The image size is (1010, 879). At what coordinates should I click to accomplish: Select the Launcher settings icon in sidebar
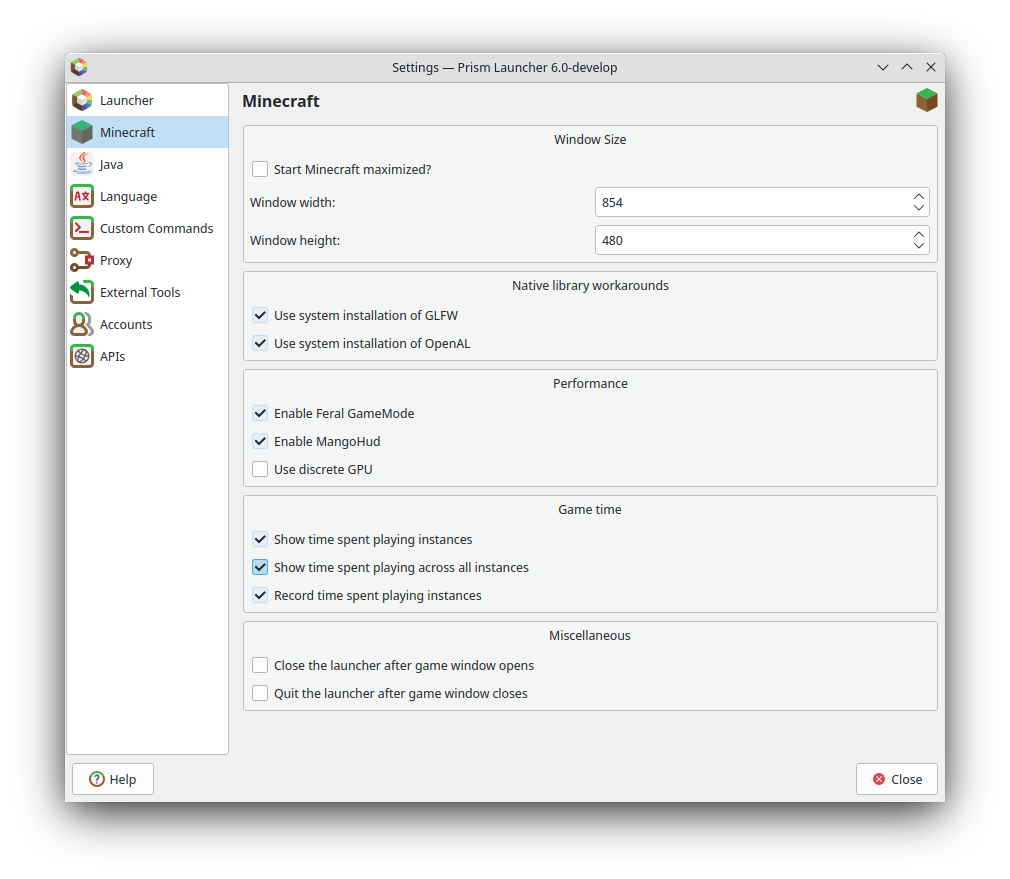[x=82, y=100]
